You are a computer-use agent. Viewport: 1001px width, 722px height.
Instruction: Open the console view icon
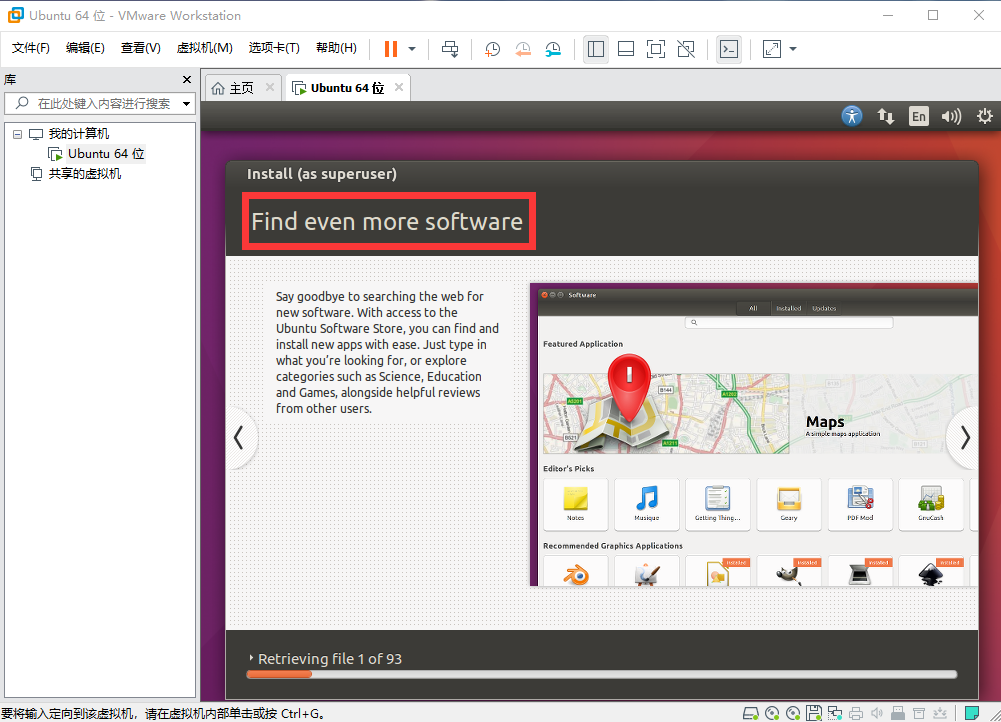pos(729,49)
